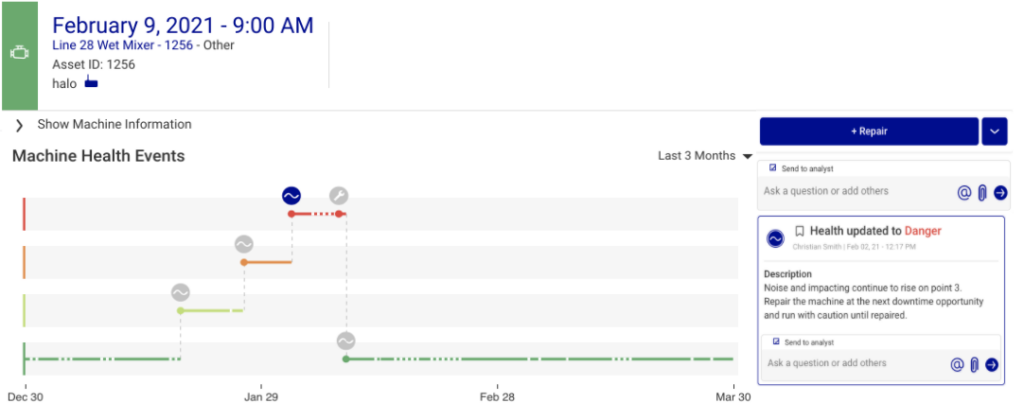Open the Line 28 Wet Mixer - 1256 link
Viewport: 1024px width, 420px height.
point(122,46)
